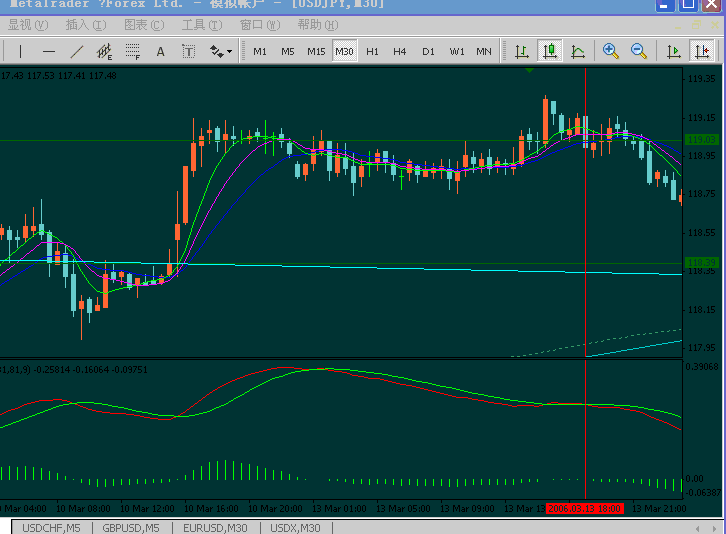Viewport: 726px width, 534px height.
Task: Close the inner chart window
Action: pos(715,25)
